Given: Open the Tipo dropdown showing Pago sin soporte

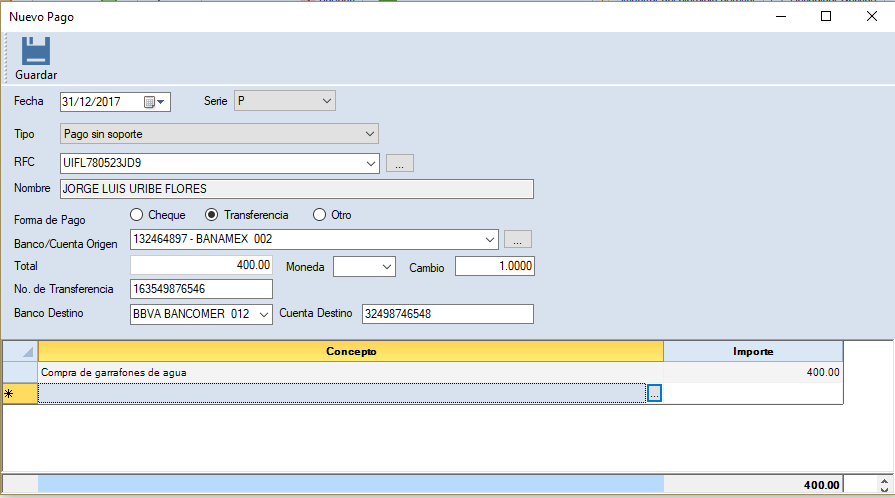Looking at the screenshot, I should pyautogui.click(x=369, y=133).
